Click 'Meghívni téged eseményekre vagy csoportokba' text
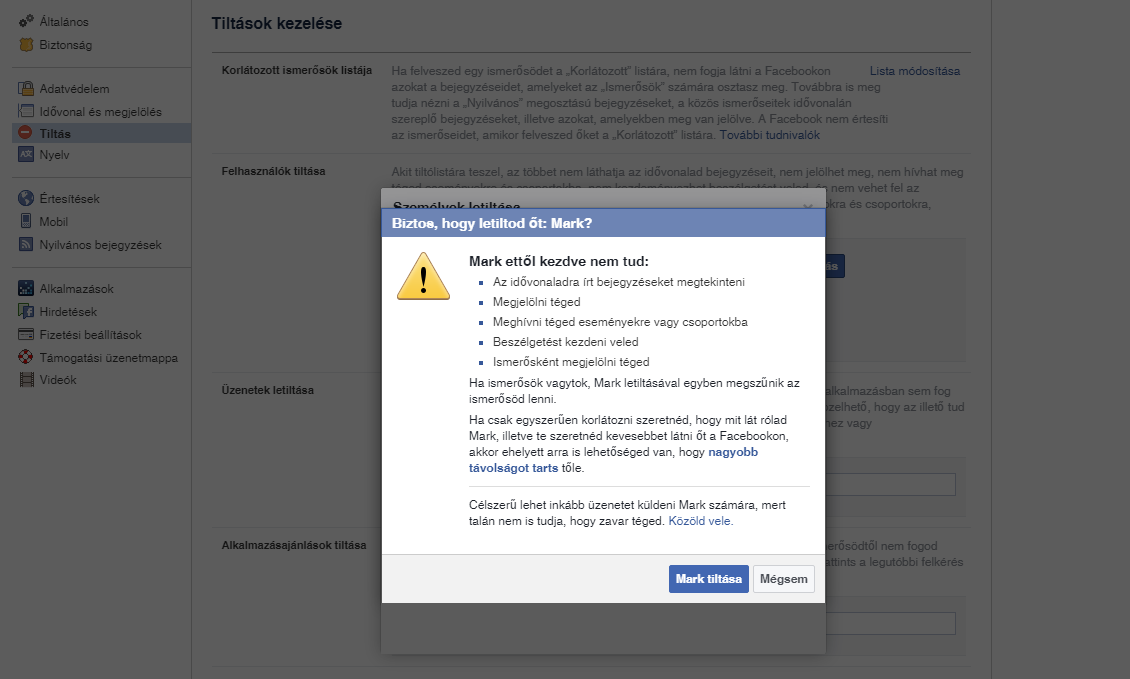 620,322
